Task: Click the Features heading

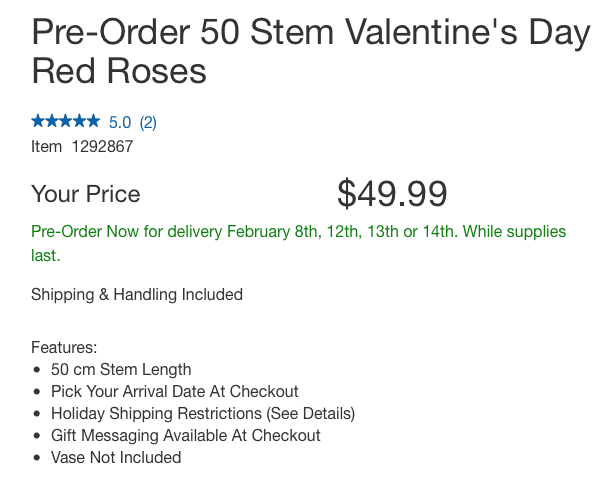Action: [64, 347]
